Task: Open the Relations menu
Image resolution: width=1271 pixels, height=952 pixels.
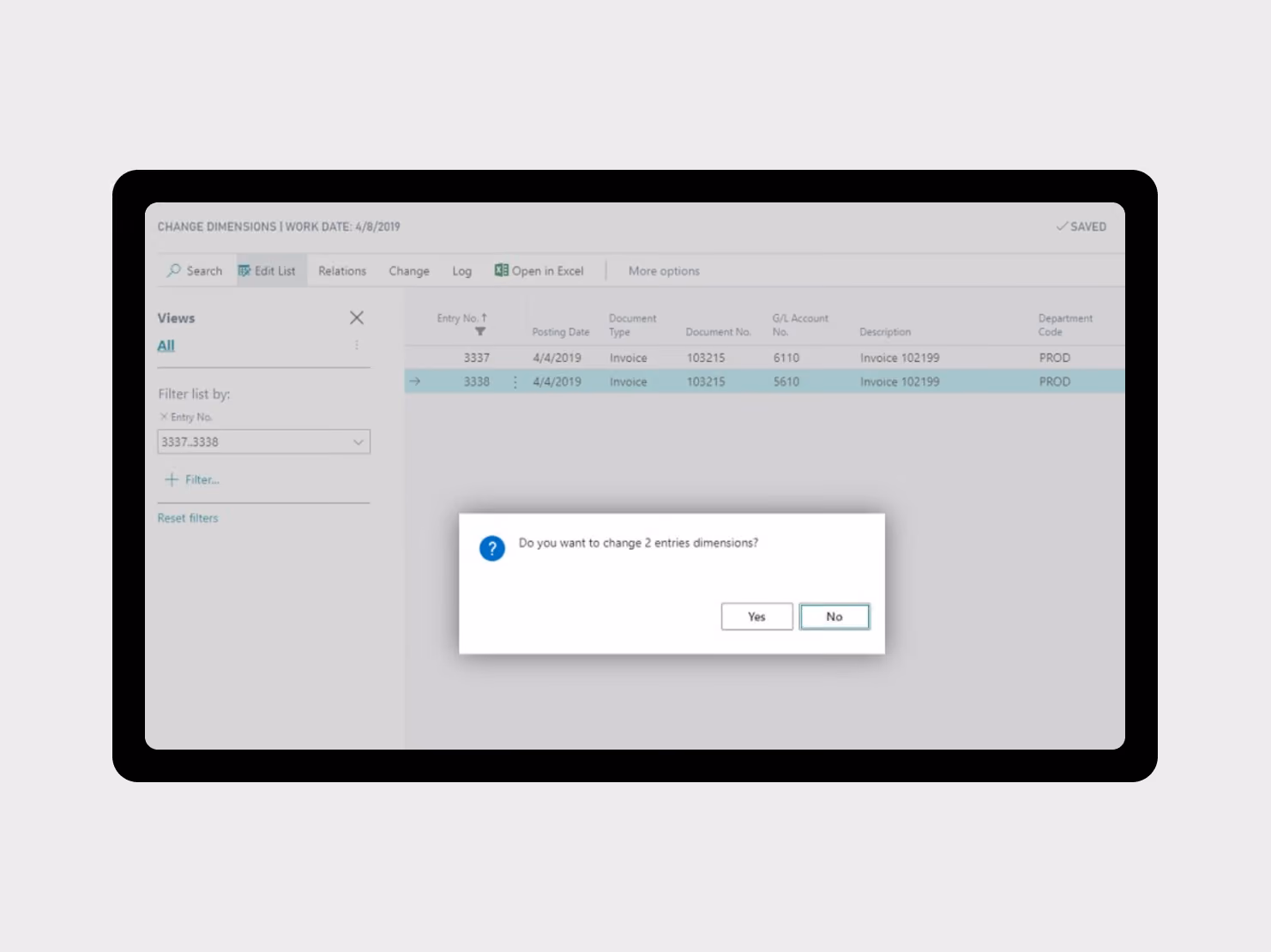Action: [342, 271]
